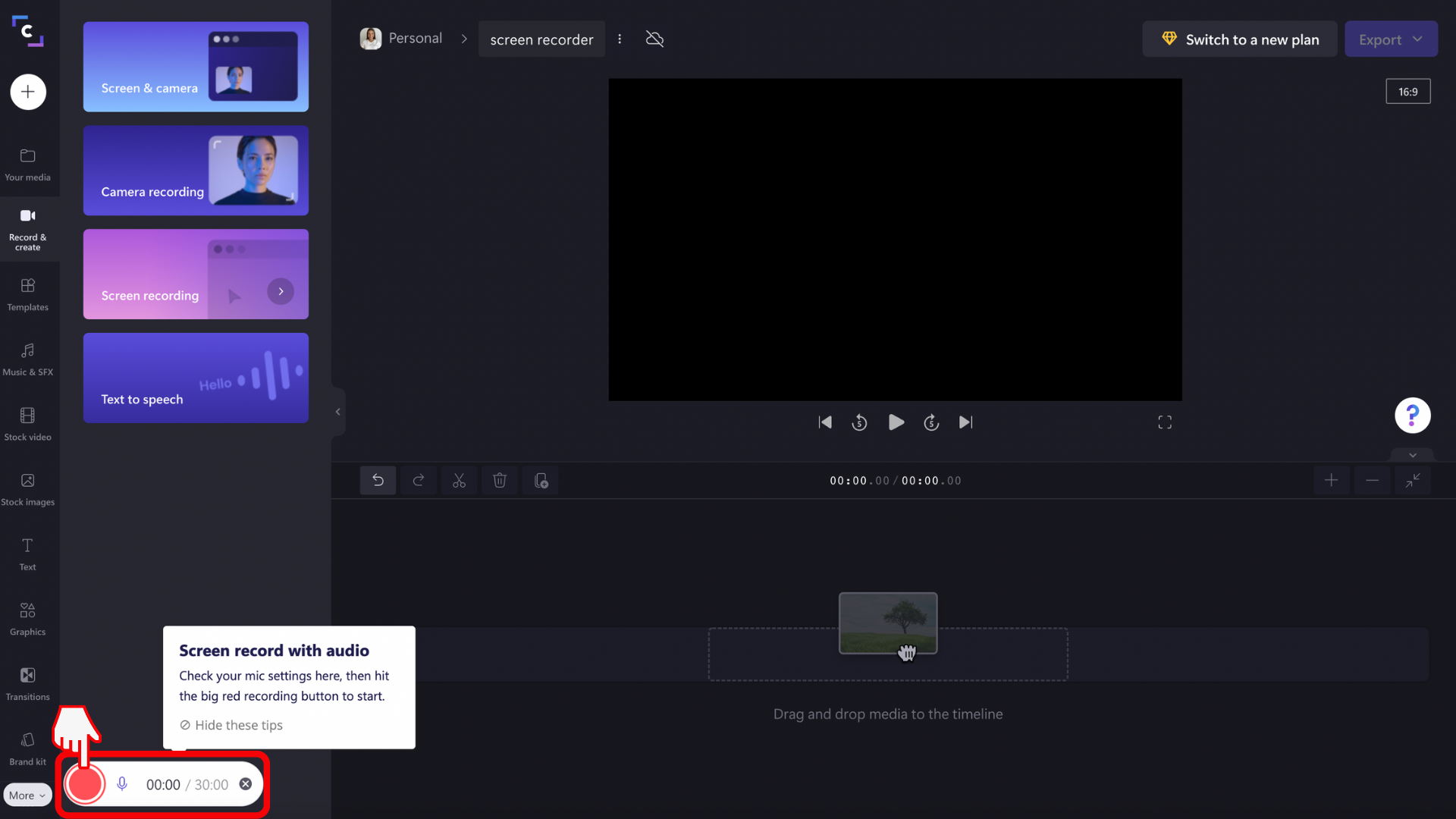Image resolution: width=1456 pixels, height=819 pixels.
Task: Open the three-dot project menu
Action: pyautogui.click(x=620, y=39)
